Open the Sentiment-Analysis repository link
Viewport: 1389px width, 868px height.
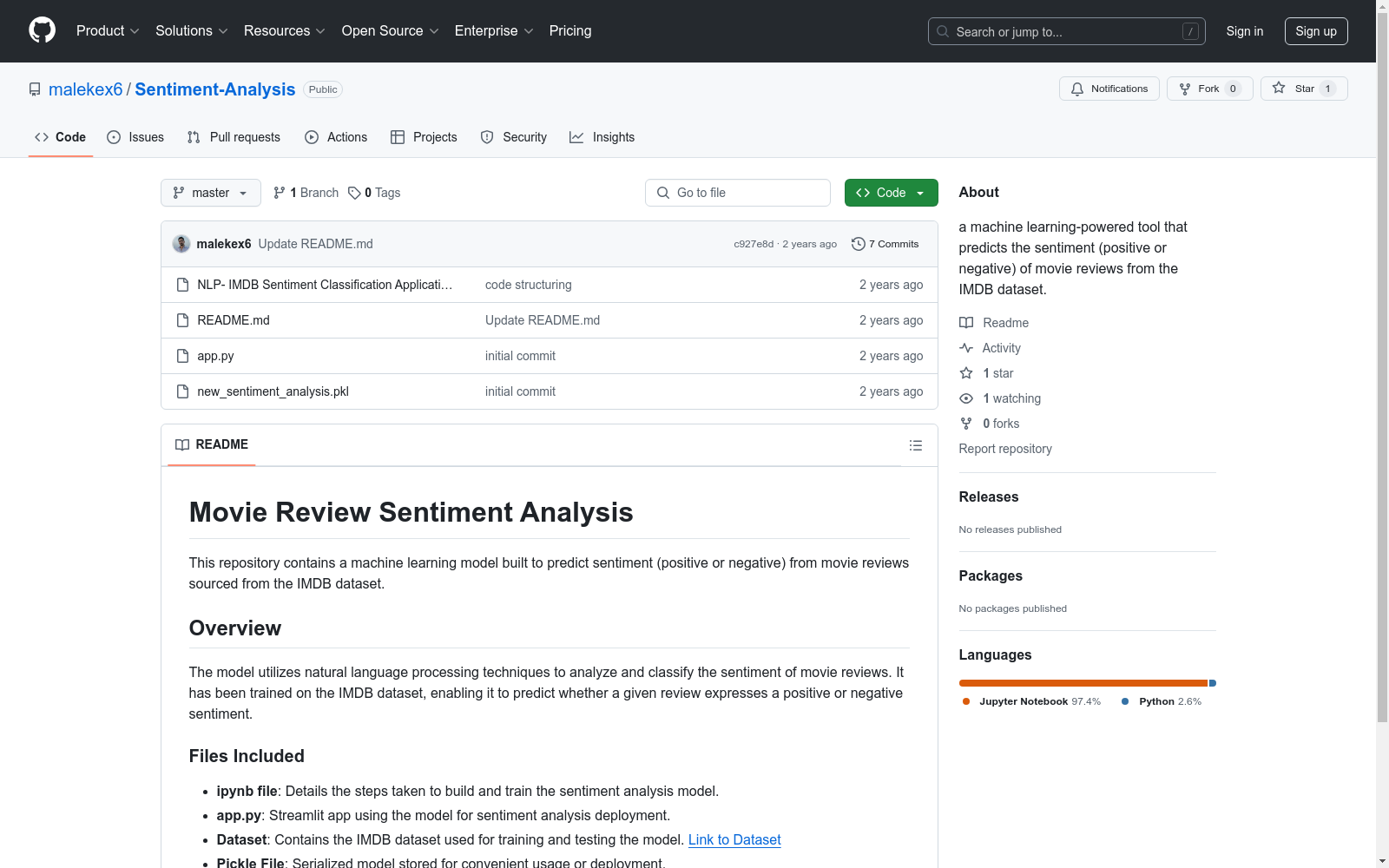(x=215, y=89)
